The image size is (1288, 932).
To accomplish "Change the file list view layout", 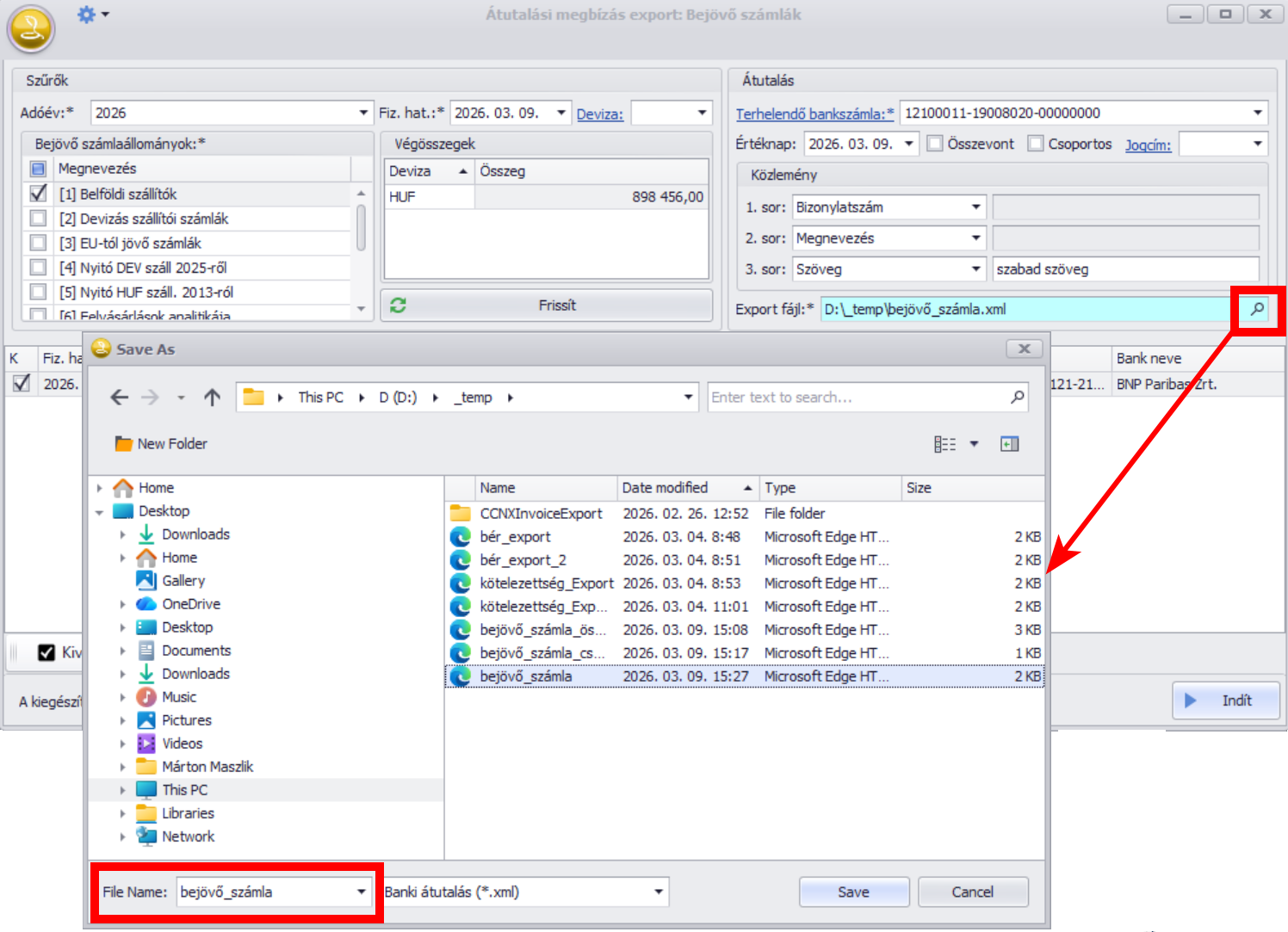I will [x=945, y=444].
